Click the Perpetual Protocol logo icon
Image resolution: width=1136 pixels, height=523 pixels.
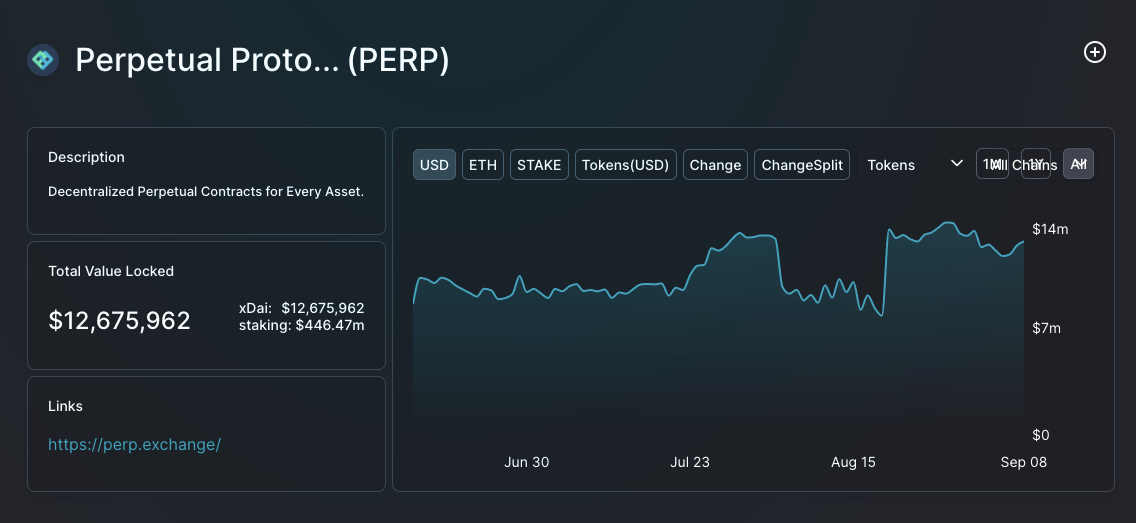point(43,59)
